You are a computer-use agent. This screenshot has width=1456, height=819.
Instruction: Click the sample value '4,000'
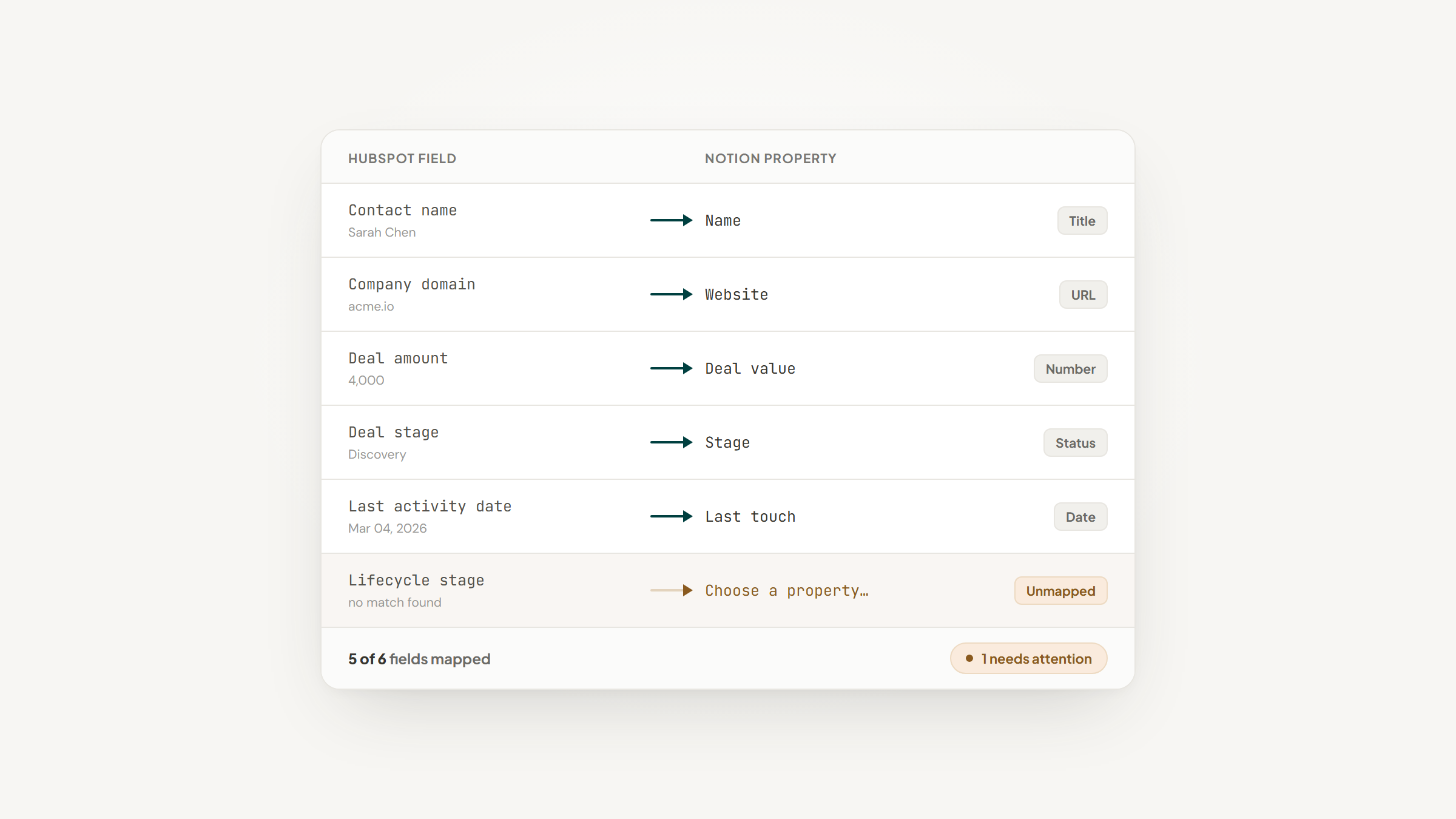click(366, 380)
